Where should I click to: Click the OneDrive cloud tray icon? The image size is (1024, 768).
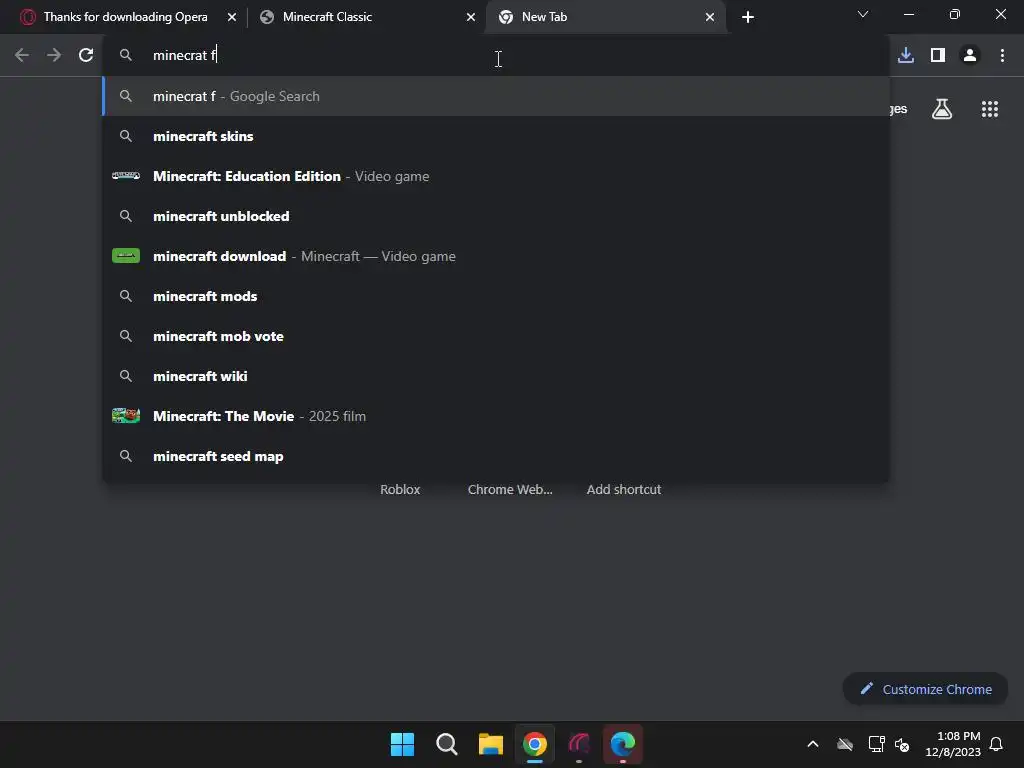click(x=845, y=744)
